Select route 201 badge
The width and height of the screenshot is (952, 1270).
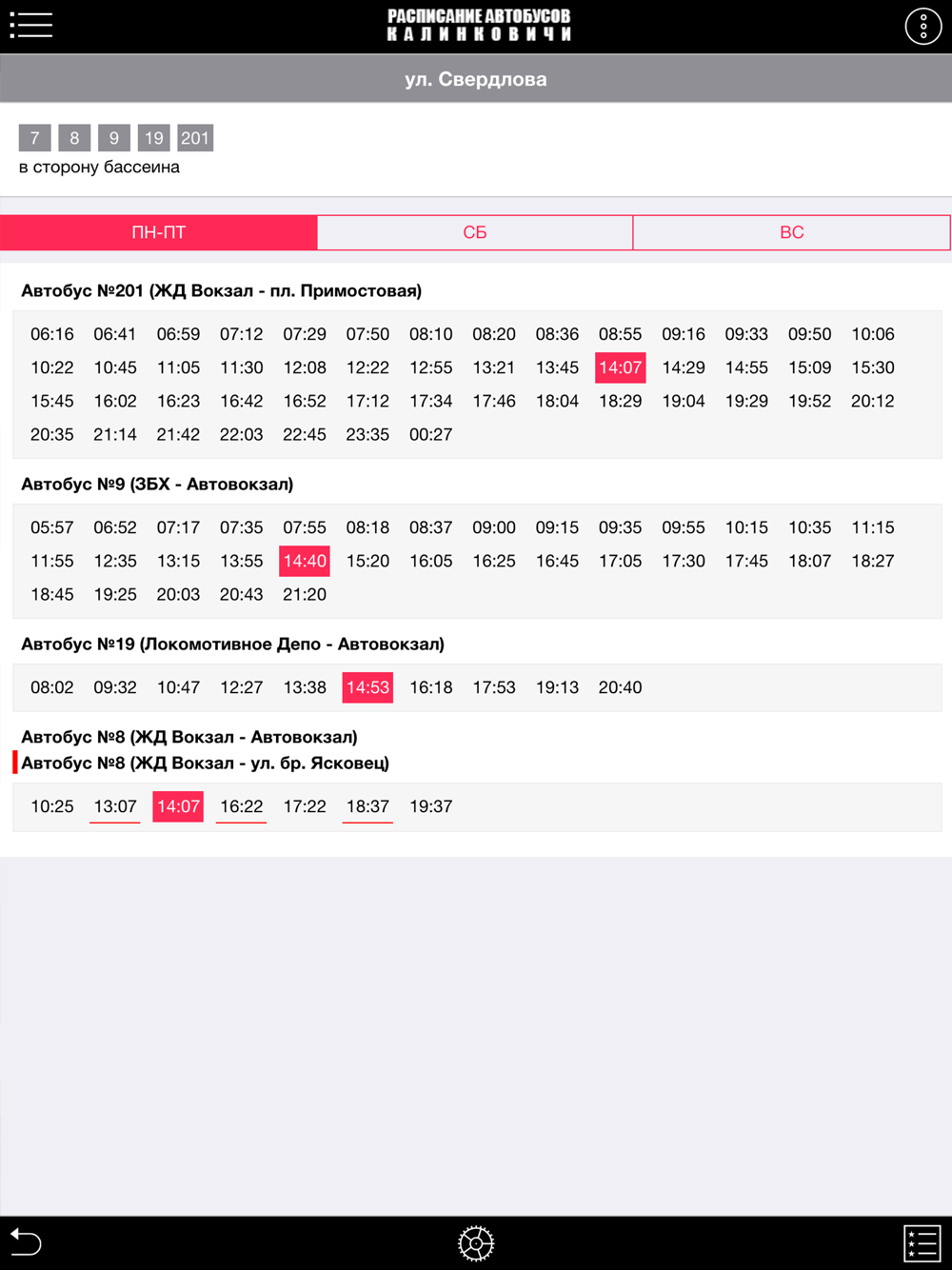click(x=195, y=138)
